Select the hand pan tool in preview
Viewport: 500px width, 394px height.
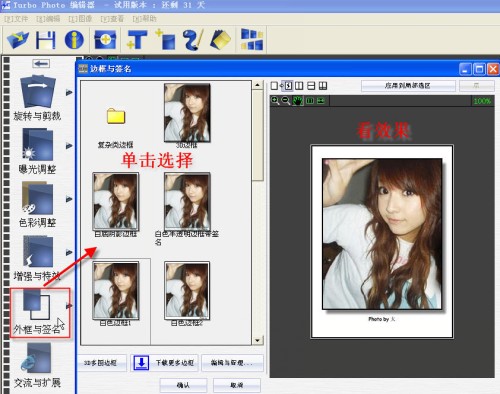click(298, 100)
